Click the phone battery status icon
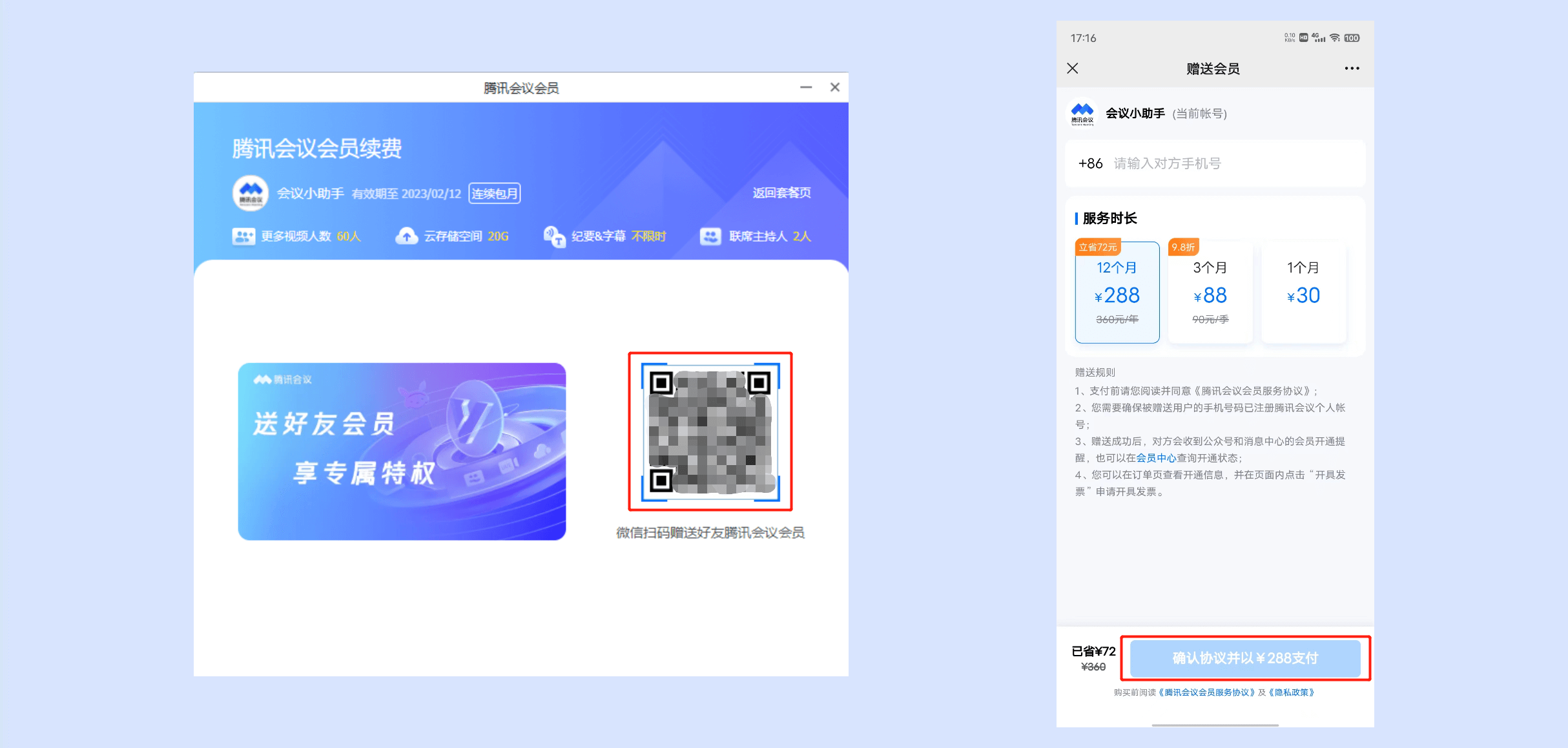This screenshot has height=748, width=1568. click(1352, 38)
